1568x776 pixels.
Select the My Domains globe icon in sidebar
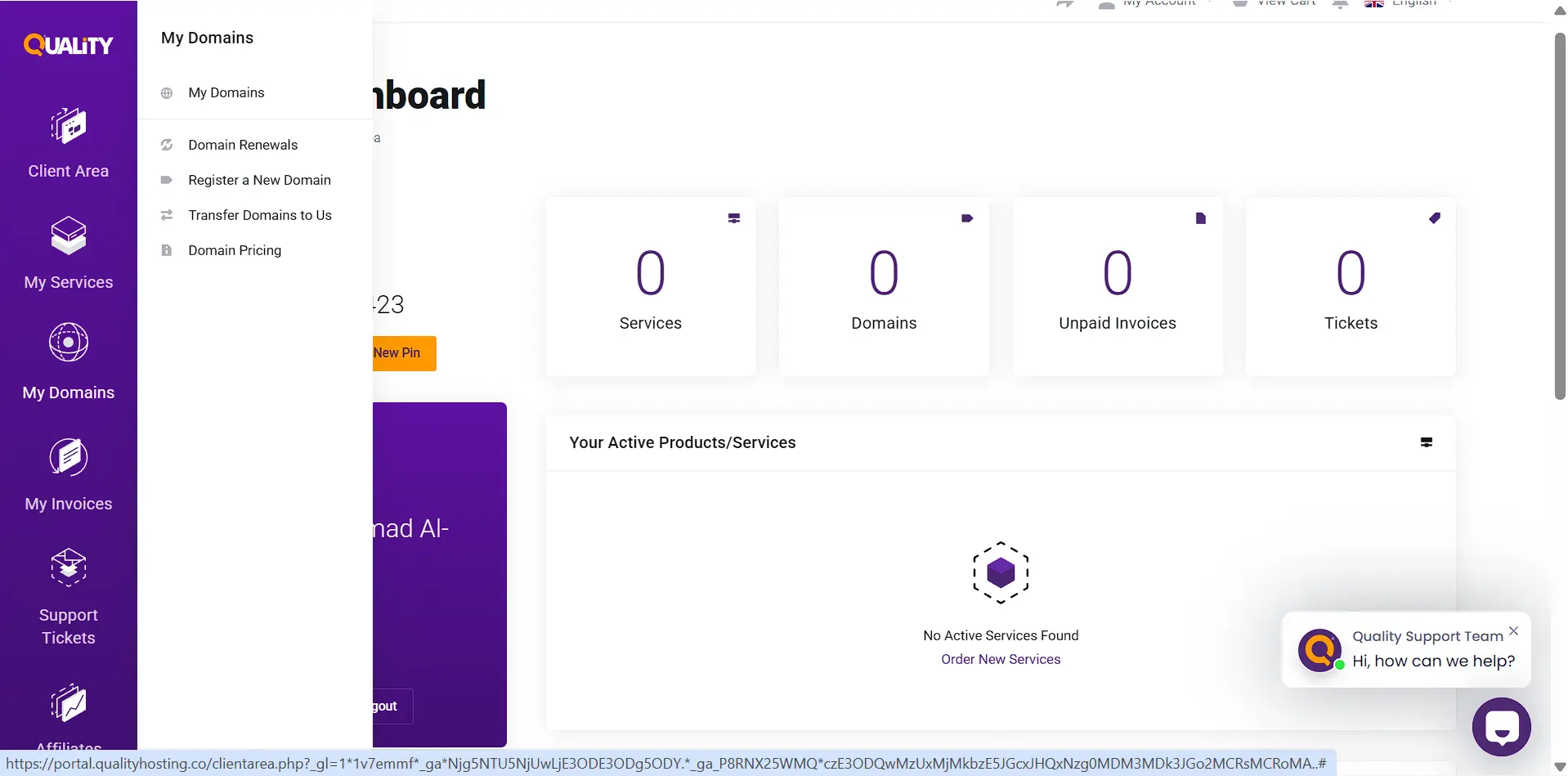[x=69, y=343]
